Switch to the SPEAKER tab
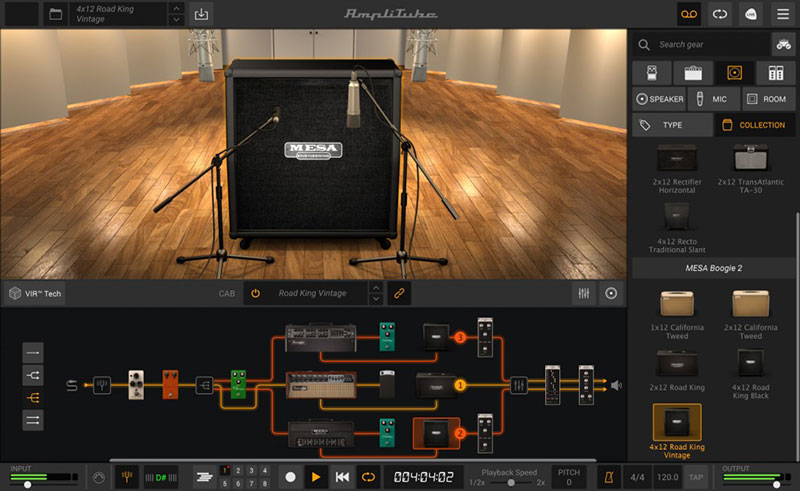 [x=660, y=99]
